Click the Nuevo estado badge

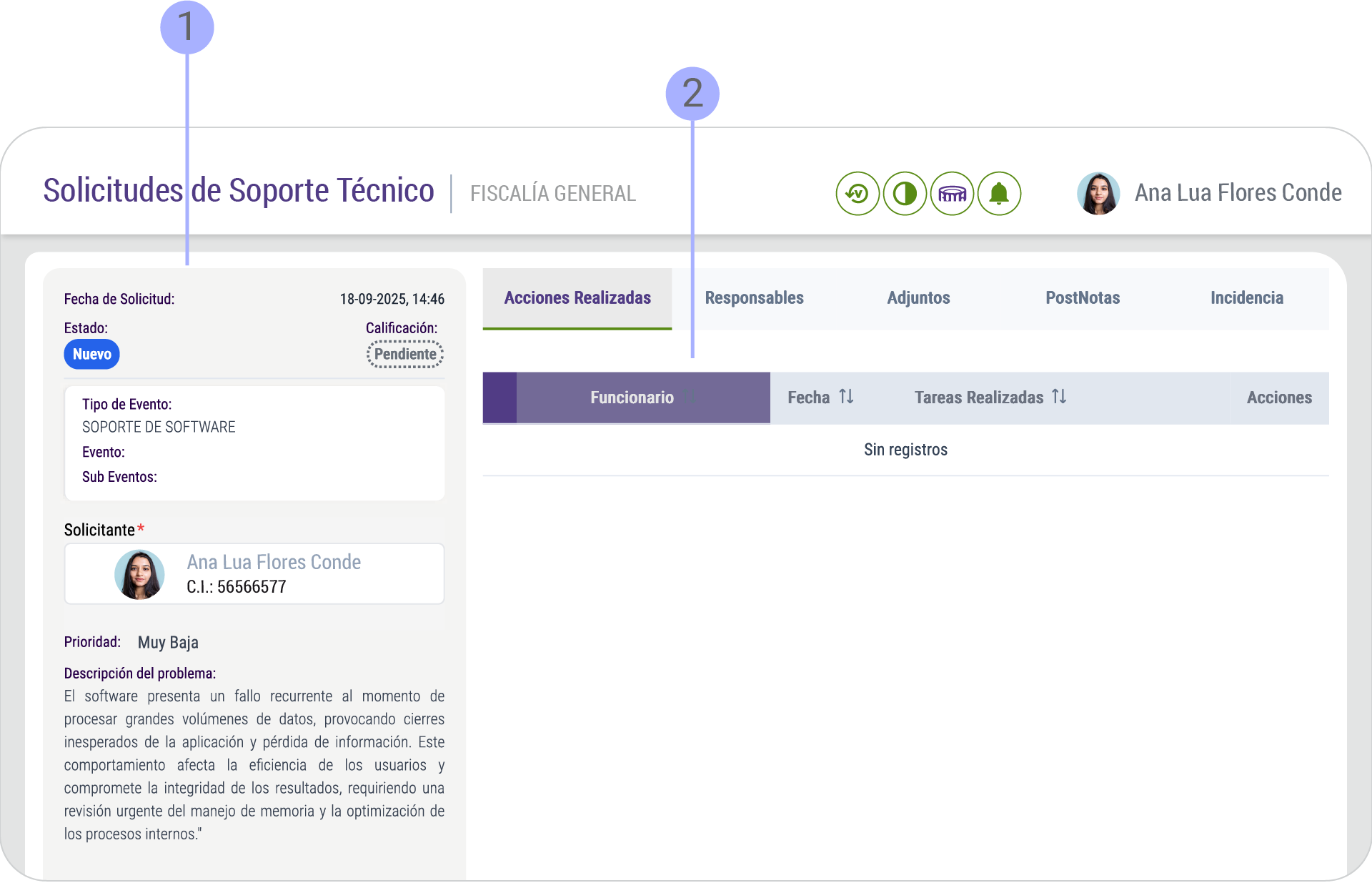click(x=91, y=354)
